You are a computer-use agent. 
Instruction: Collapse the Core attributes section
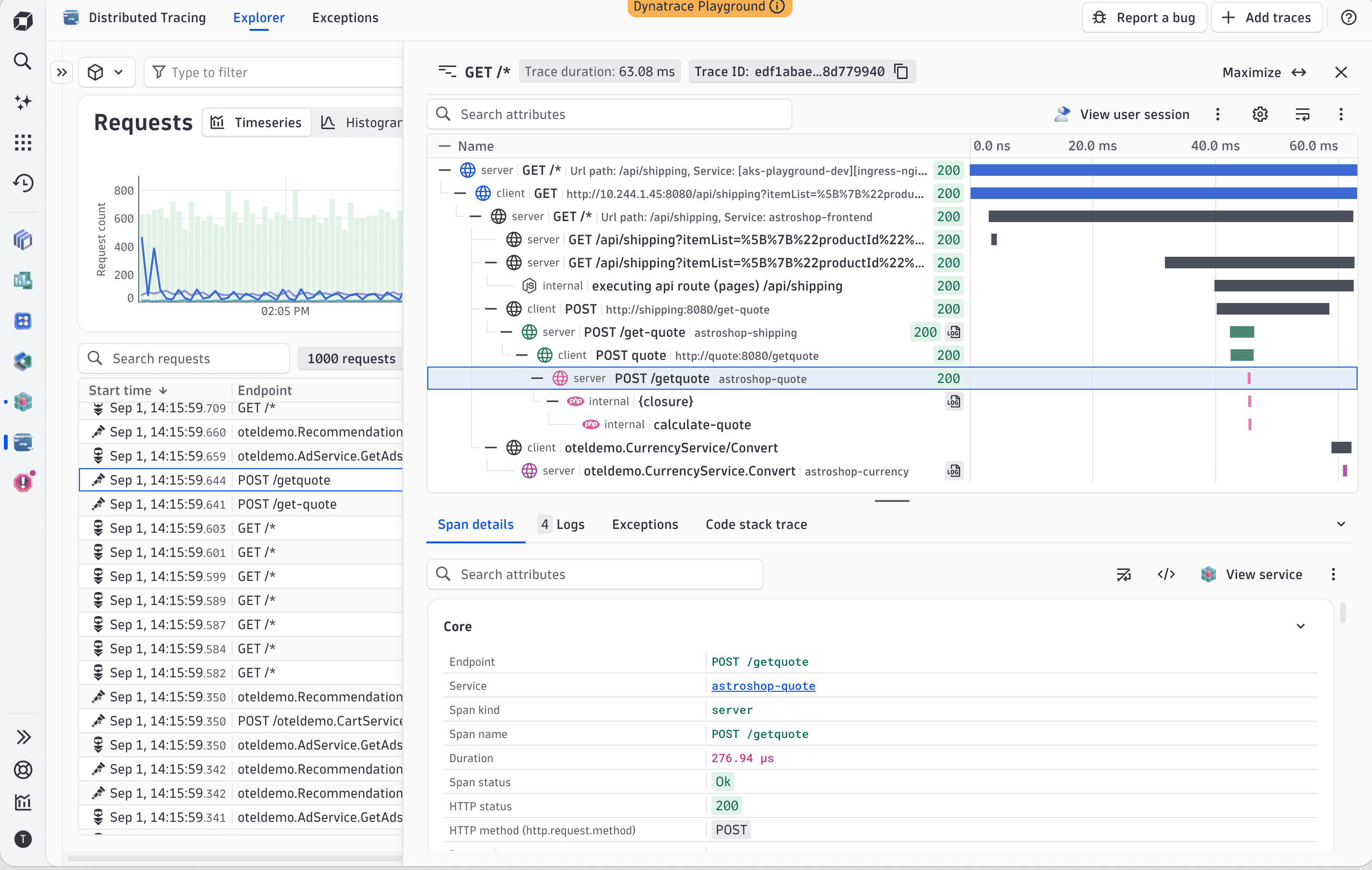tap(1301, 626)
